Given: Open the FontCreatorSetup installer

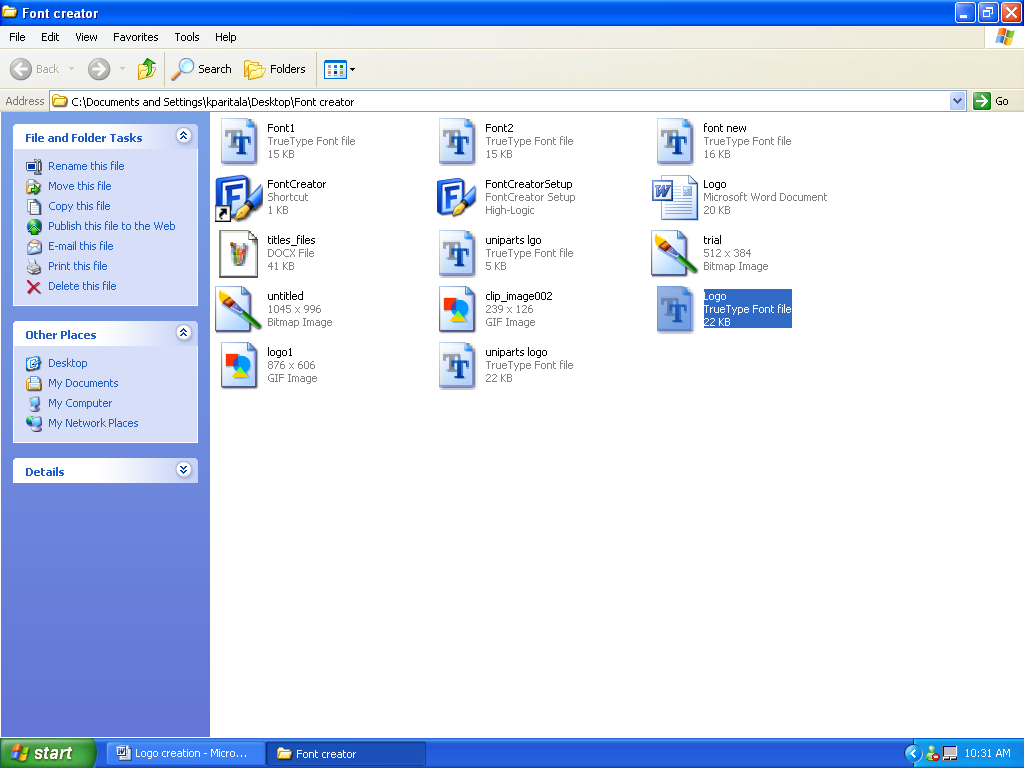Looking at the screenshot, I should click(457, 197).
